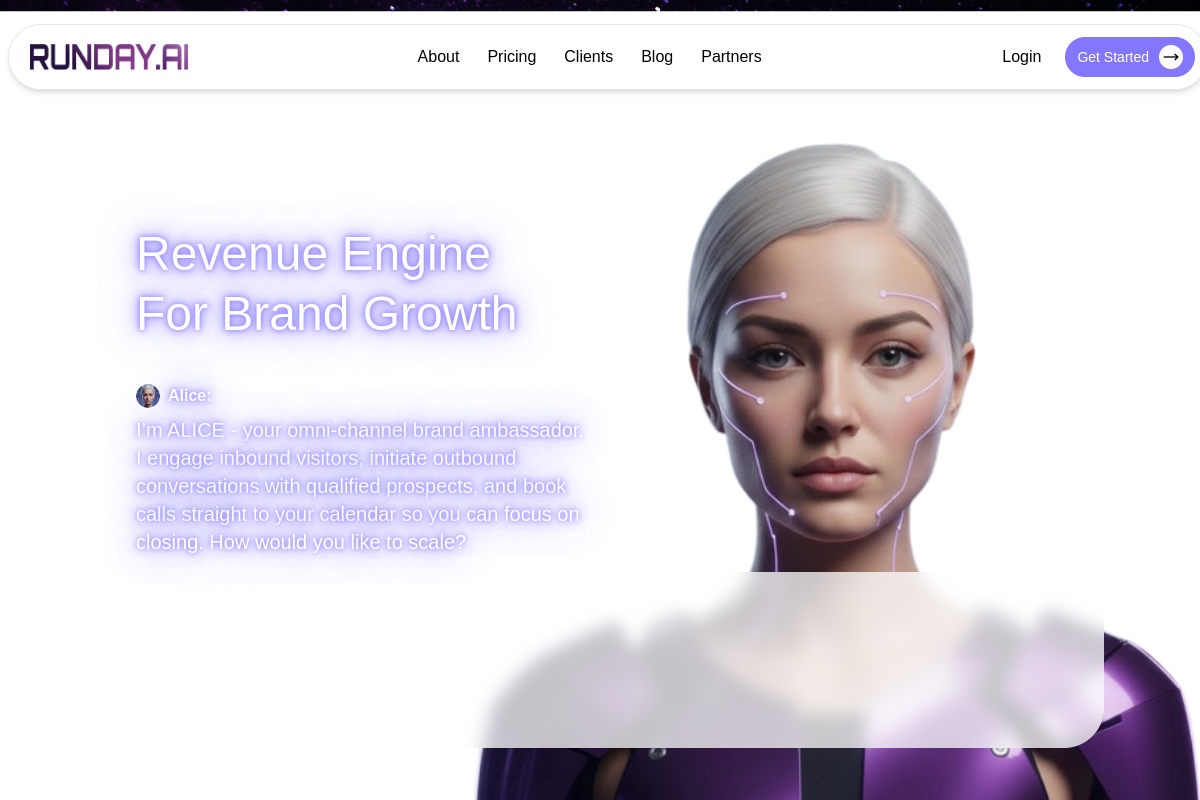Viewport: 1200px width, 800px height.
Task: Visit the Blog link
Action: pos(657,57)
